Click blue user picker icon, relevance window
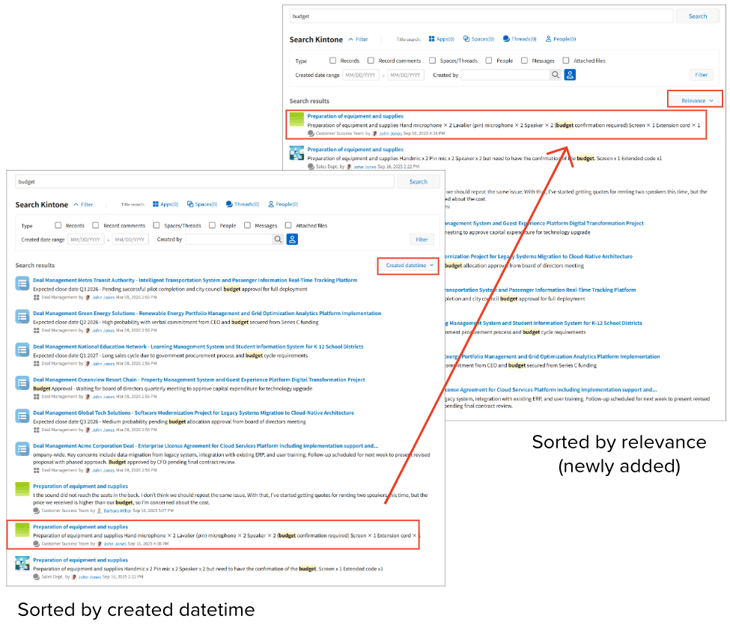The height and width of the screenshot is (628, 730). (x=570, y=74)
